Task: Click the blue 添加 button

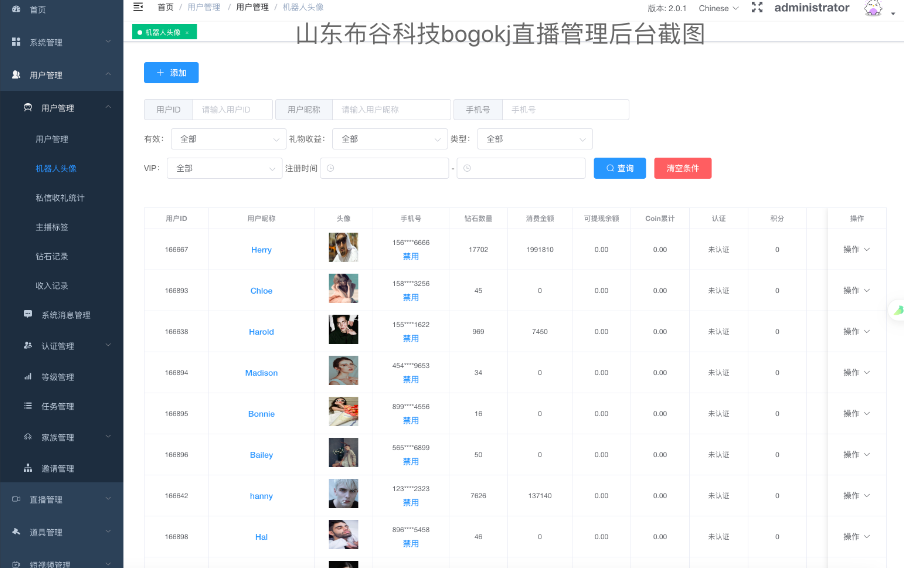Action: click(x=171, y=72)
